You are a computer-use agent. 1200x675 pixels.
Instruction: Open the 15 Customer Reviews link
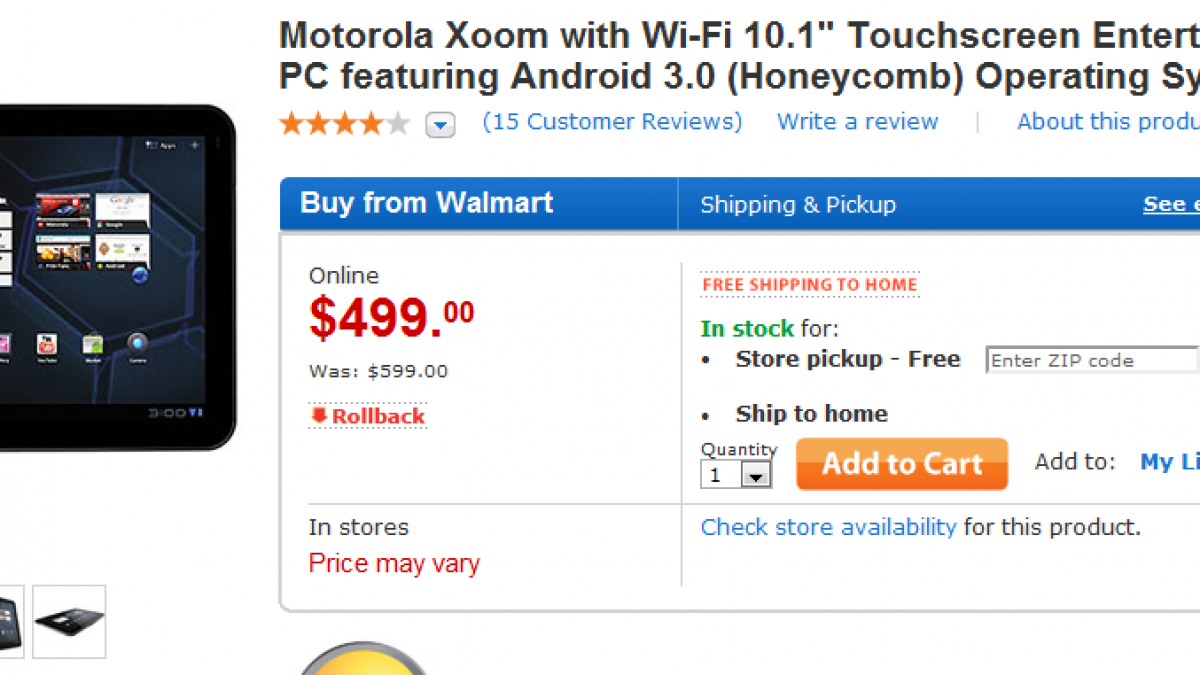pyautogui.click(x=612, y=122)
